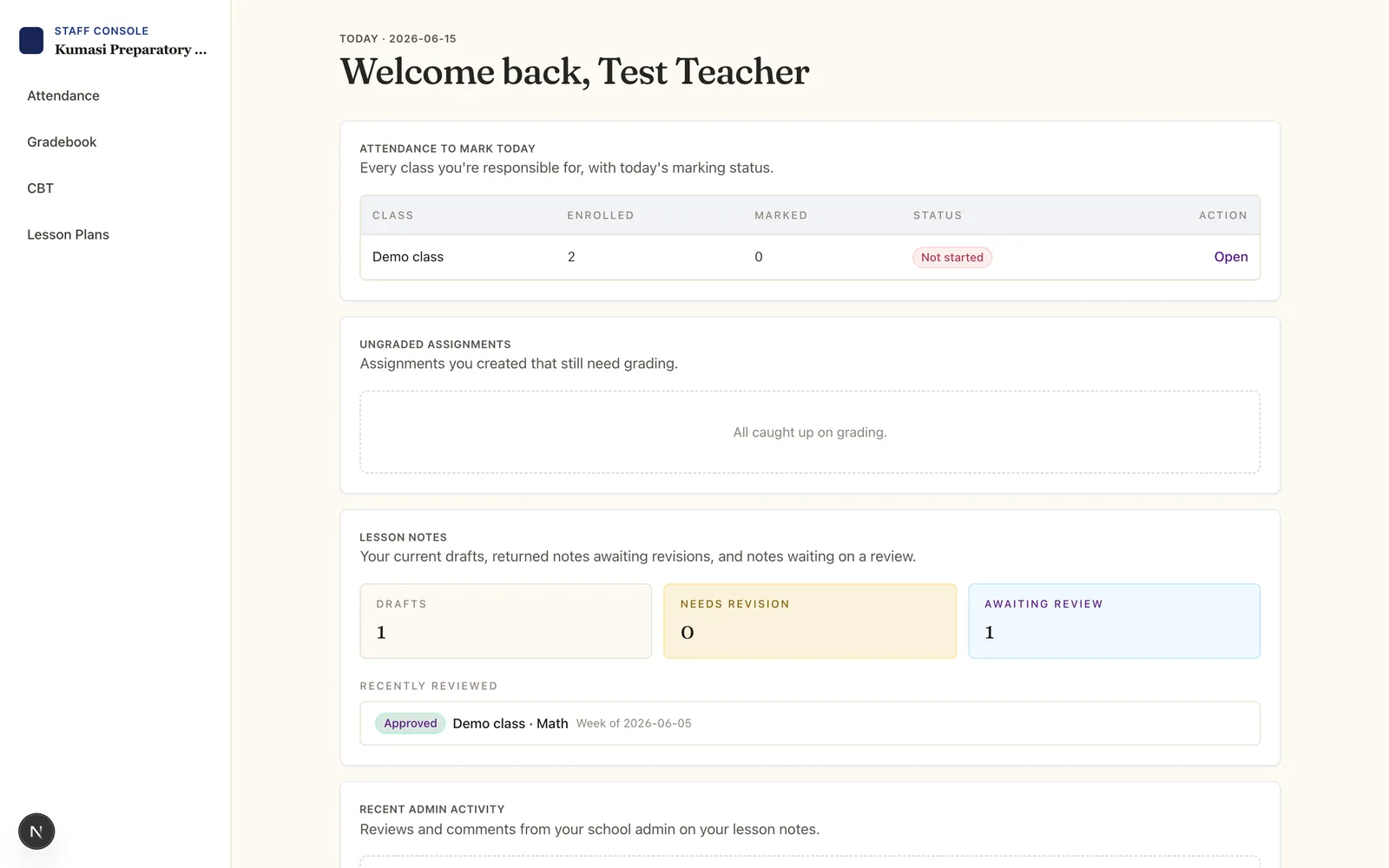
Task: Select the Needs Revision card
Action: (810, 621)
